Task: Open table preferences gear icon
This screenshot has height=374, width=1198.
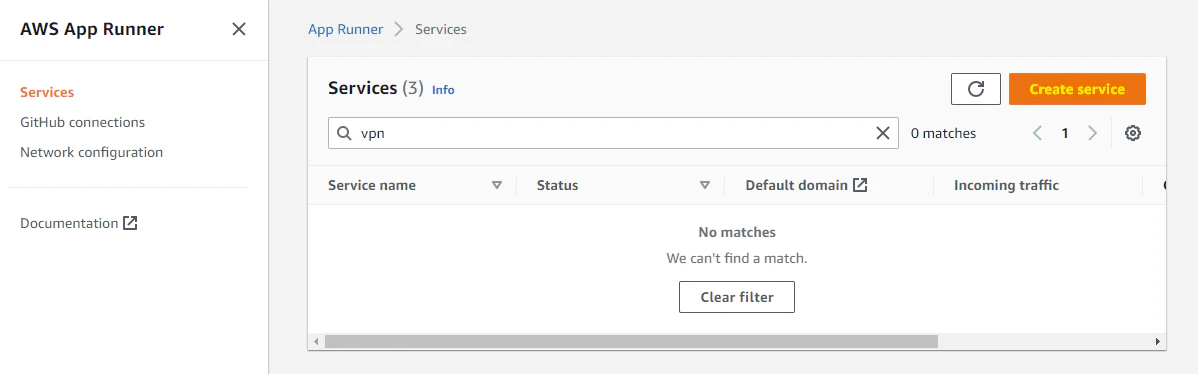Action: [x=1132, y=133]
